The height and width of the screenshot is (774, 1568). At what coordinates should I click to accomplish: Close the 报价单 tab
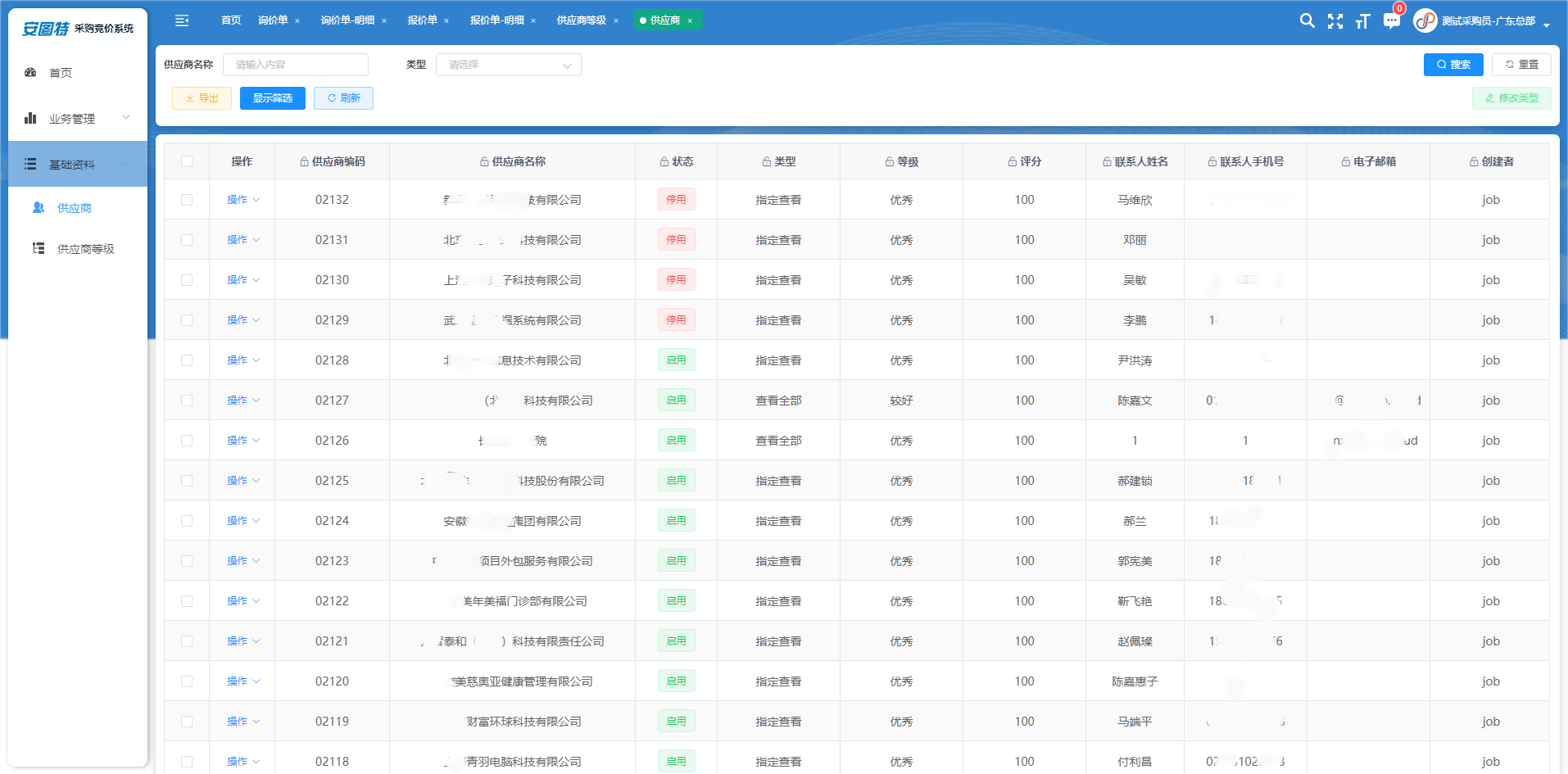tap(446, 20)
